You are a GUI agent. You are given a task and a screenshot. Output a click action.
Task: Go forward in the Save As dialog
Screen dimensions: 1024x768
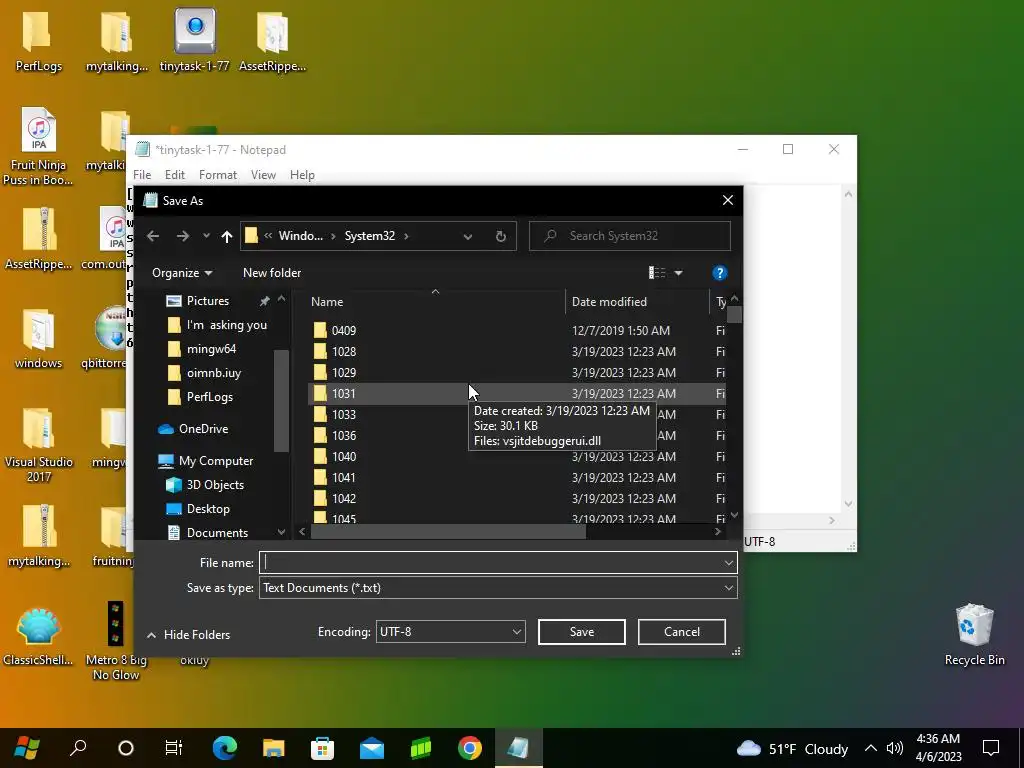[x=183, y=236]
